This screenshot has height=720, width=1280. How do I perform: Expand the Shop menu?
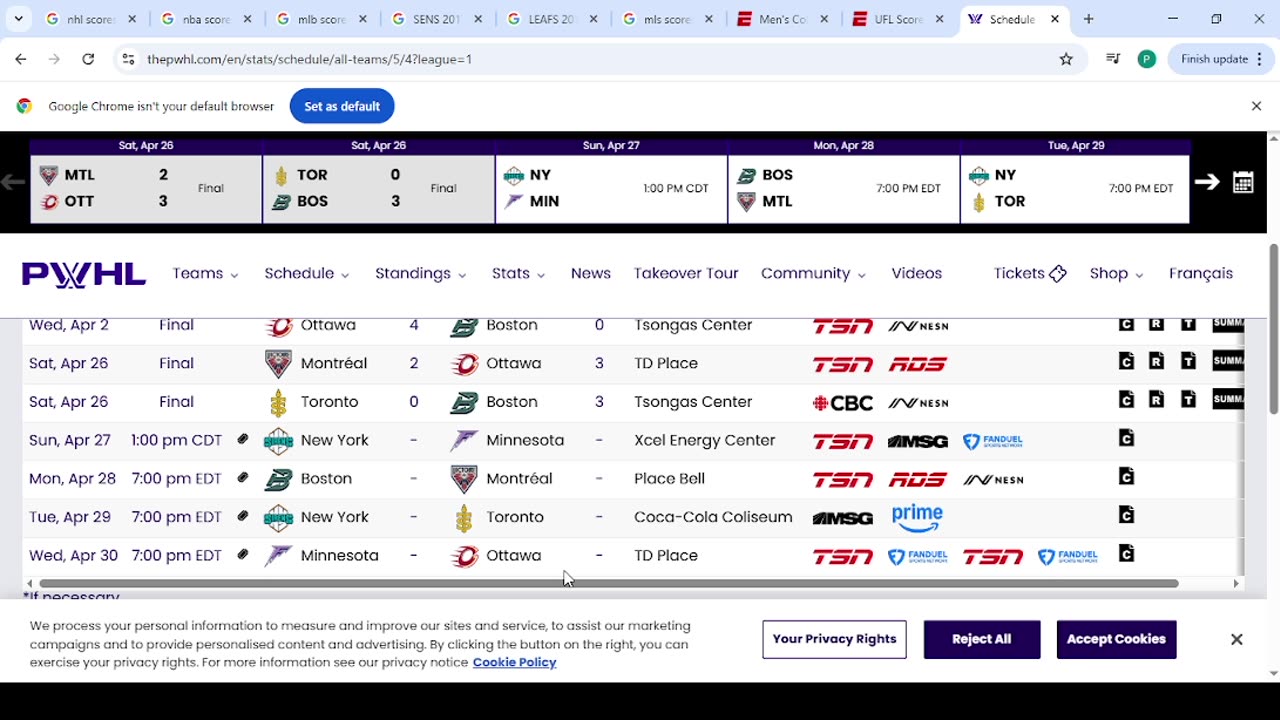coord(1116,273)
